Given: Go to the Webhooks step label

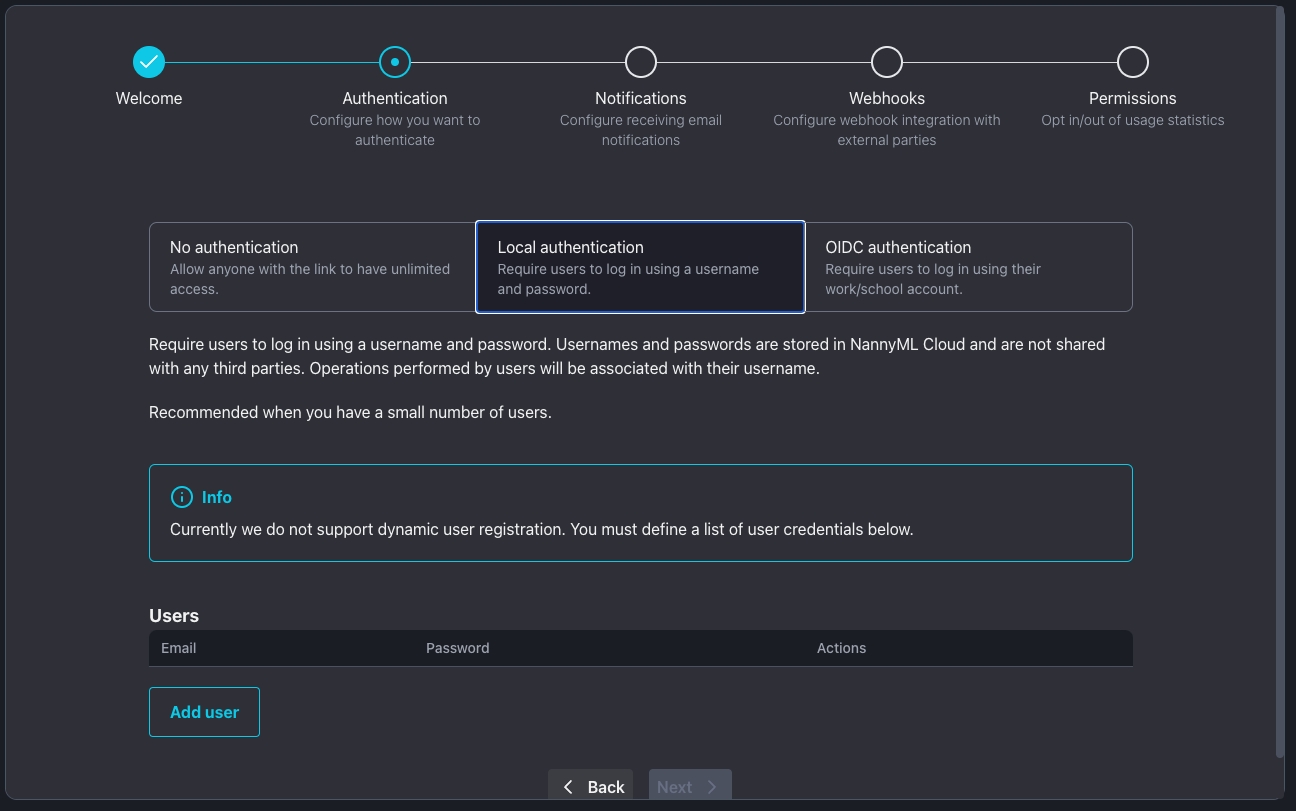Looking at the screenshot, I should [887, 98].
